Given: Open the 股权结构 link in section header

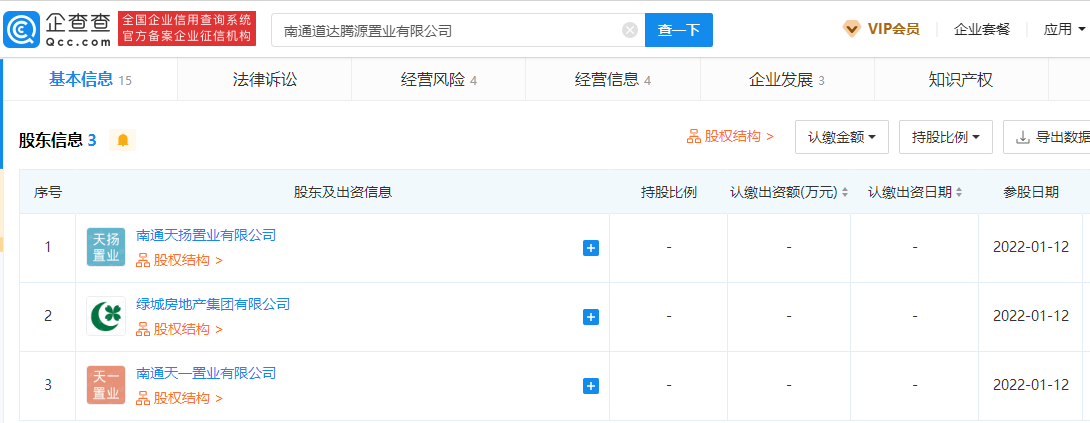Looking at the screenshot, I should [730, 136].
